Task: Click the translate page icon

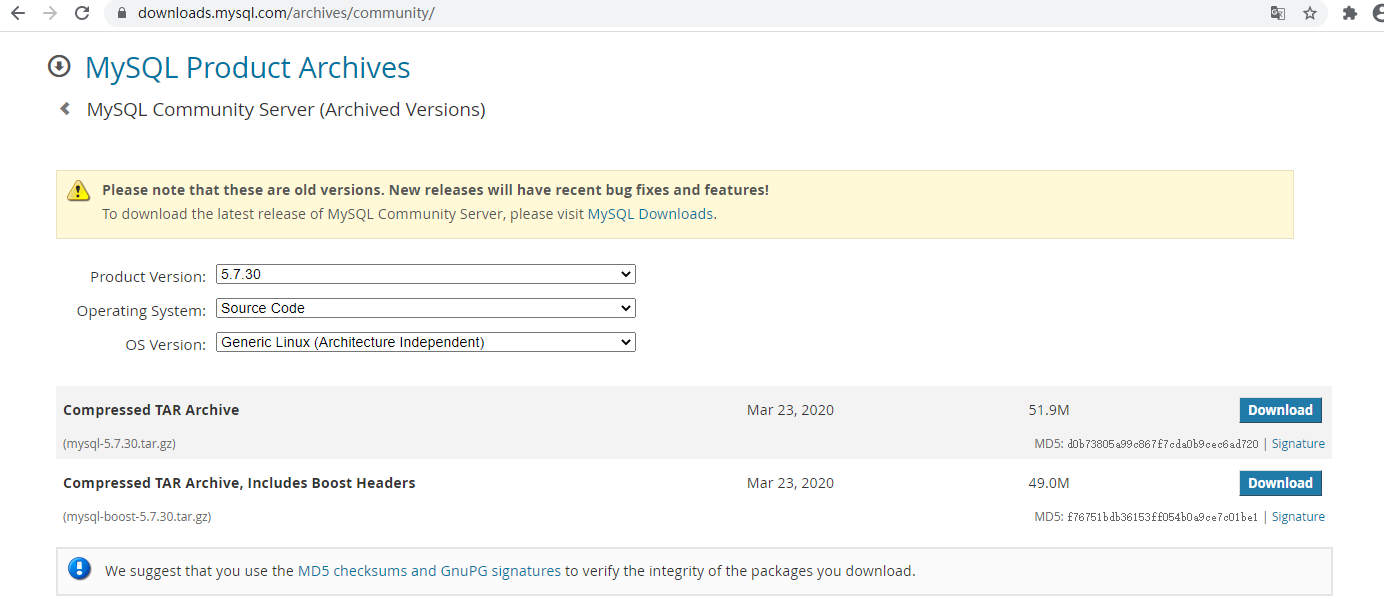Action: pyautogui.click(x=1277, y=13)
